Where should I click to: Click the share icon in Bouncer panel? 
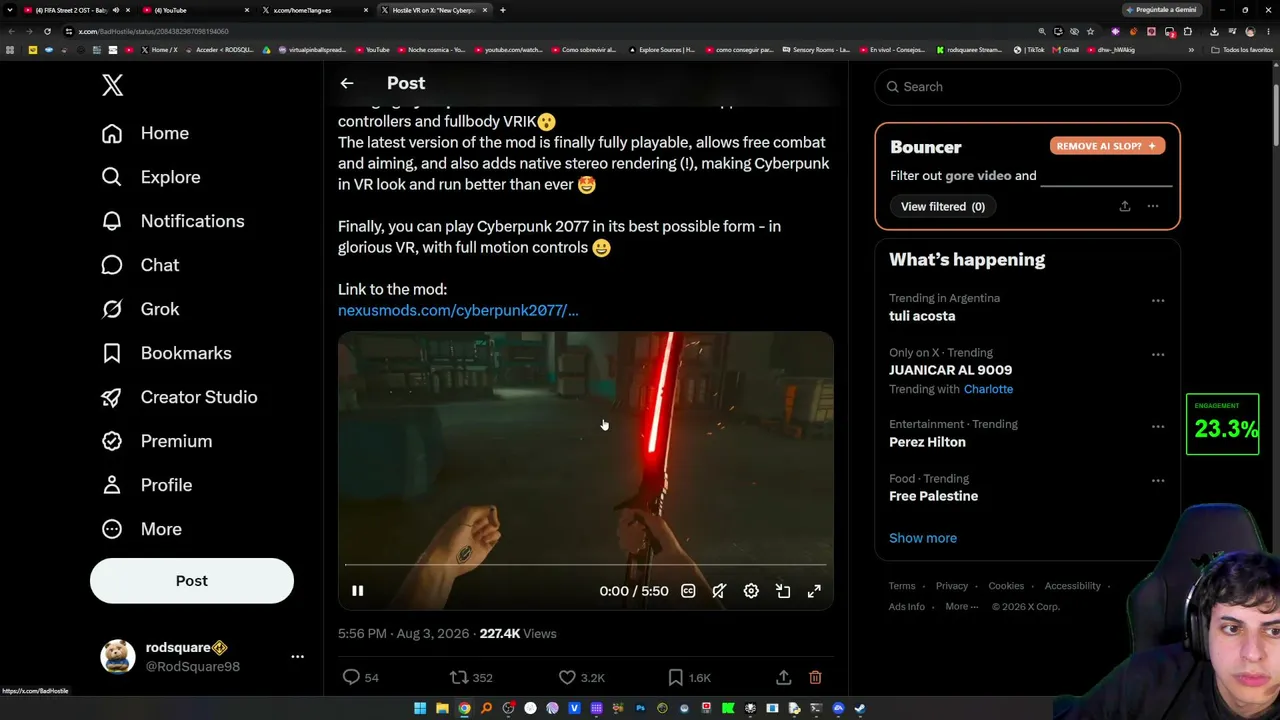click(x=1125, y=206)
